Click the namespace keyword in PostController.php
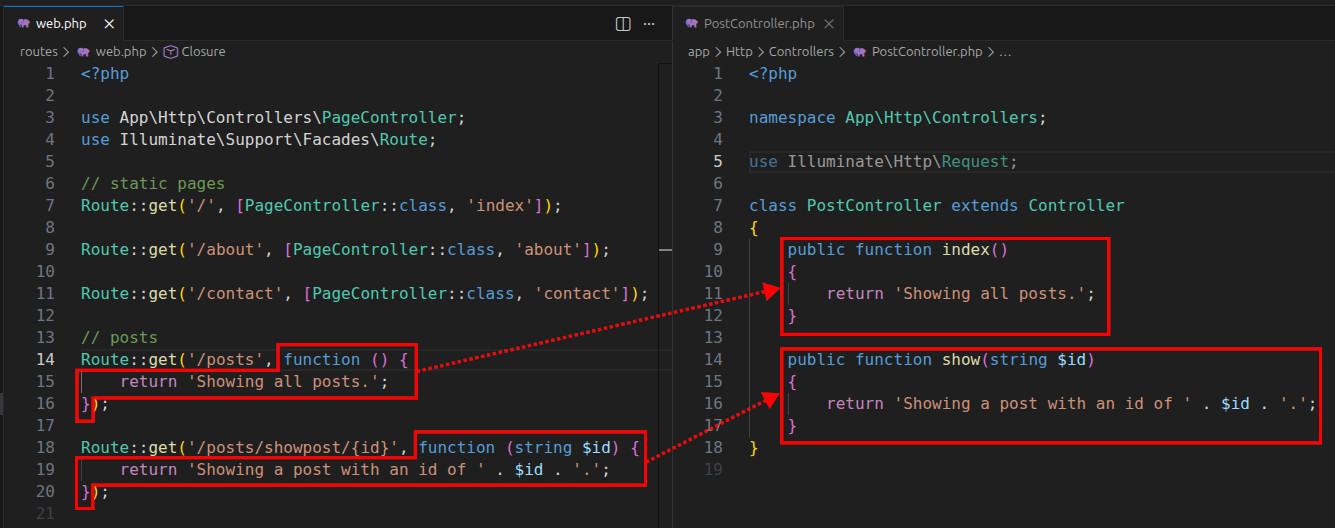Image resolution: width=1335 pixels, height=528 pixels. (792, 117)
